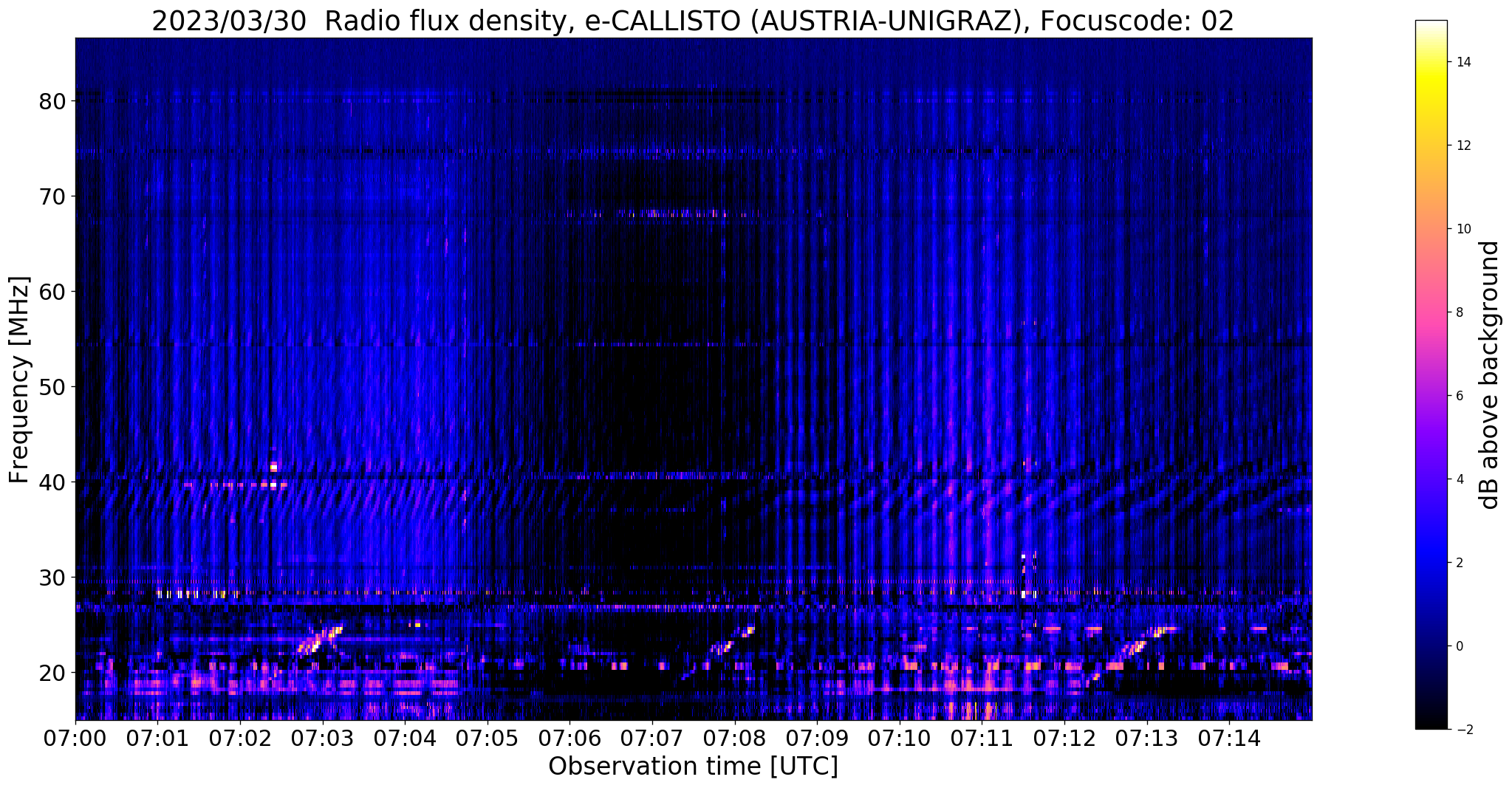Click the 'Frequency [MHz]' axis label
Viewport: 1512px width, 788px height.
pos(19,380)
